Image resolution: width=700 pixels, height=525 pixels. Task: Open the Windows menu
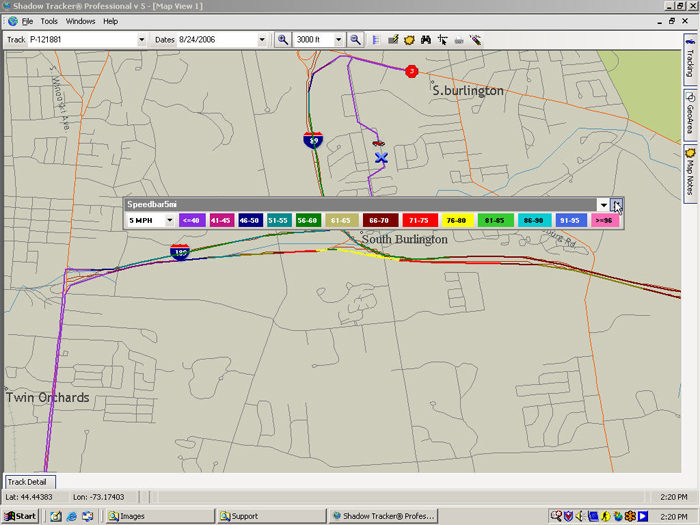pos(80,21)
